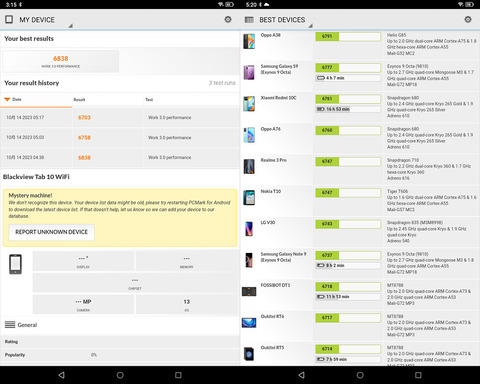The image size is (480, 384).
Task: Select the OS 13 spec tile
Action: (x=187, y=304)
